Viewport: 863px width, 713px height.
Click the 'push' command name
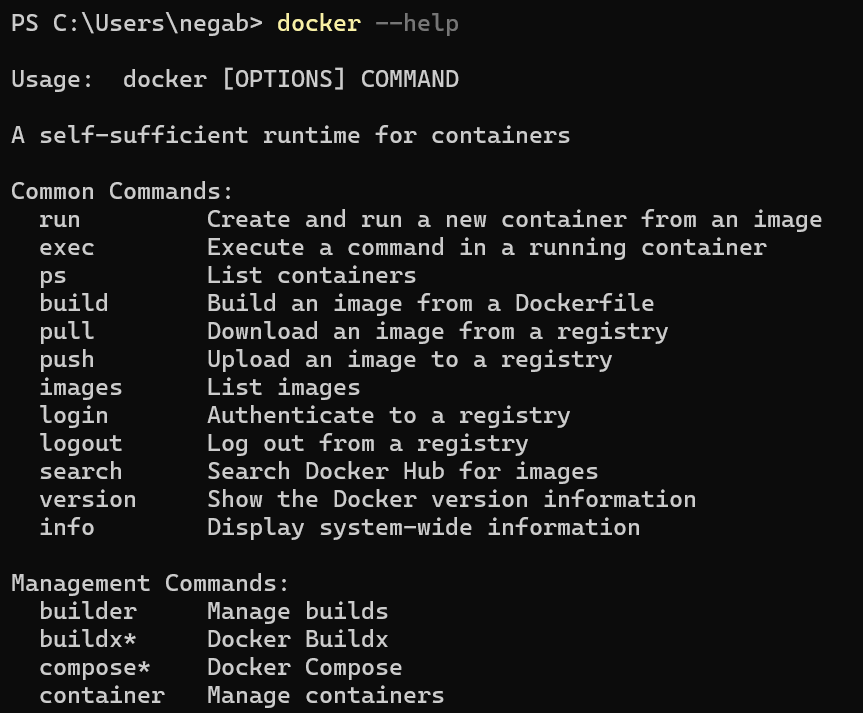pyautogui.click(x=67, y=360)
